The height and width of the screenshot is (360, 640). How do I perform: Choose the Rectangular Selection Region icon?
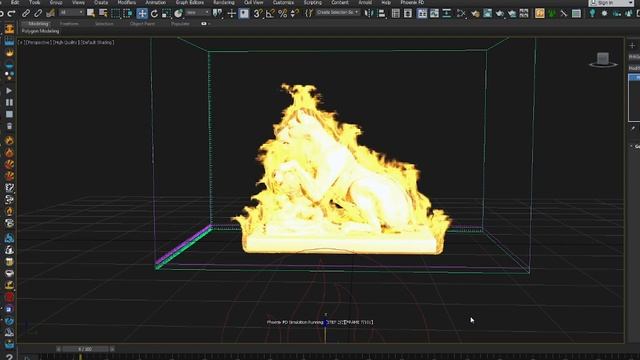click(x=116, y=13)
